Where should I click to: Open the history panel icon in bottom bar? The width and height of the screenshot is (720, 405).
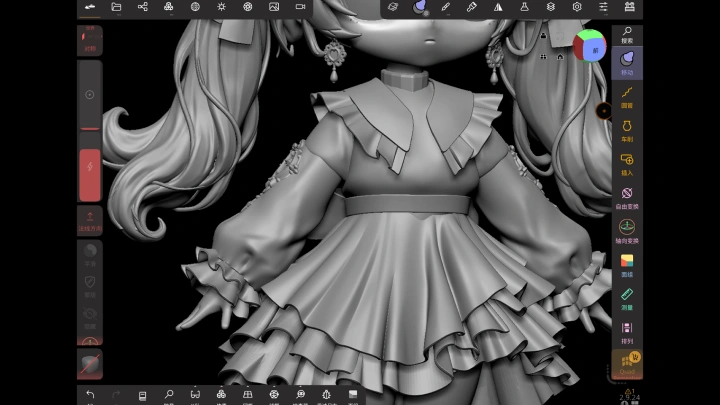[142, 395]
